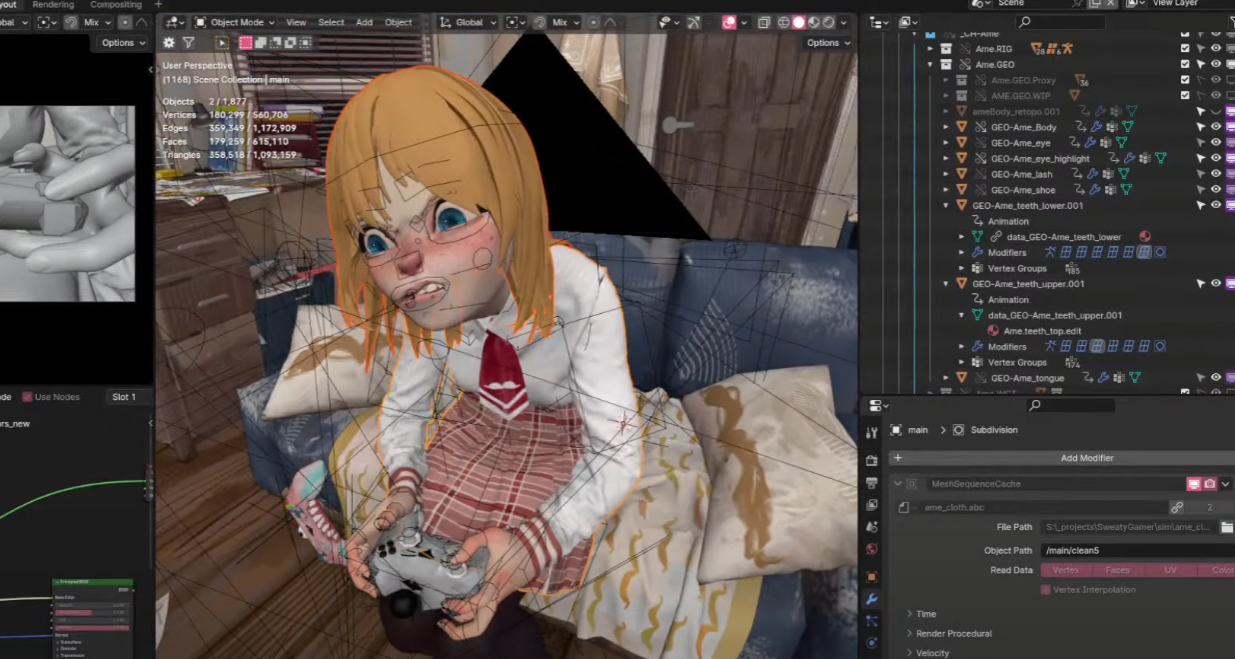1235x659 pixels.
Task: Expand the Render Procedural panel
Action: tap(953, 633)
